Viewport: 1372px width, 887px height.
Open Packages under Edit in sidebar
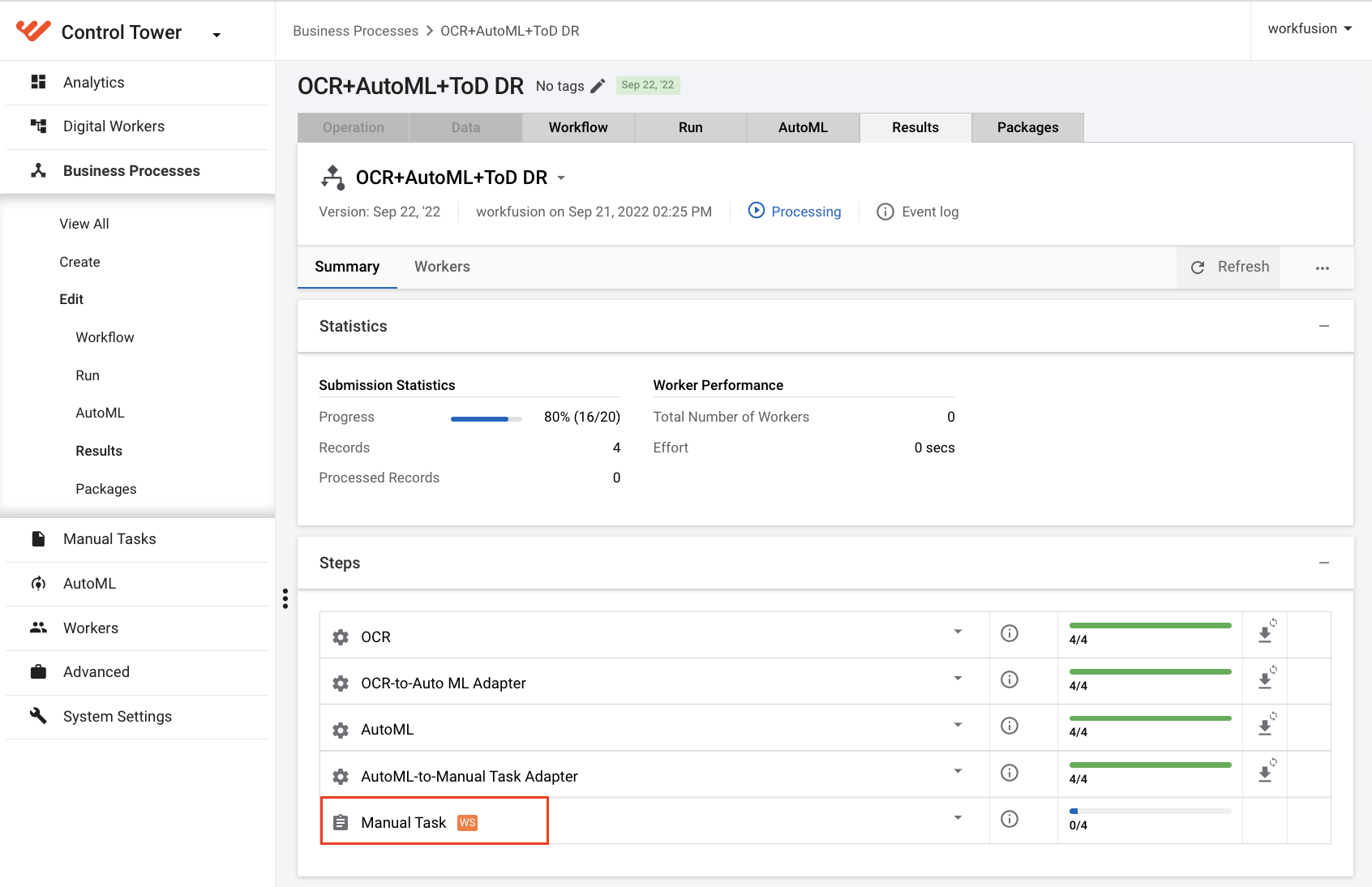pos(106,489)
